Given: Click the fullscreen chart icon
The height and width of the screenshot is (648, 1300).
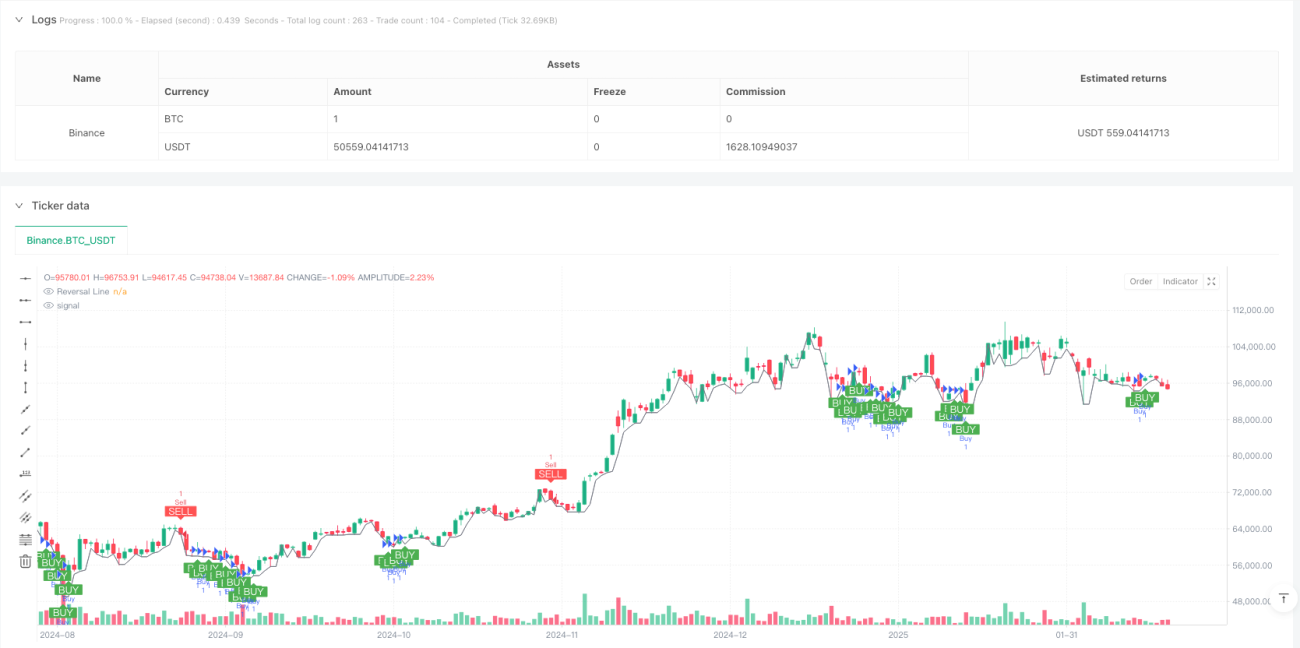Looking at the screenshot, I should coord(1211,281).
